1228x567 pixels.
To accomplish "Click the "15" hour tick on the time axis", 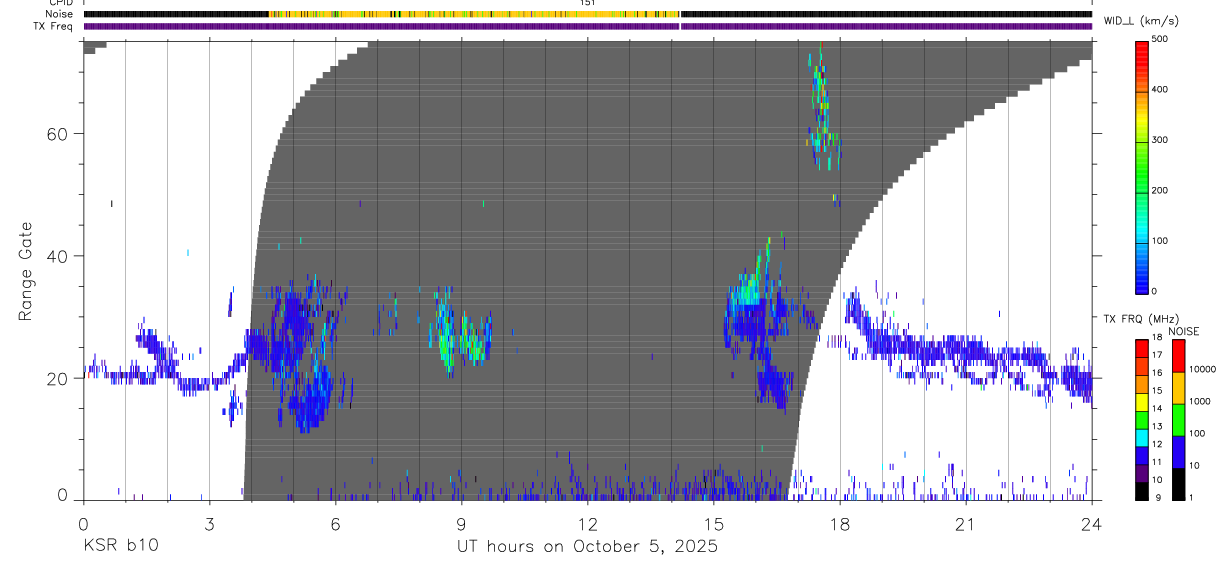I will [714, 524].
